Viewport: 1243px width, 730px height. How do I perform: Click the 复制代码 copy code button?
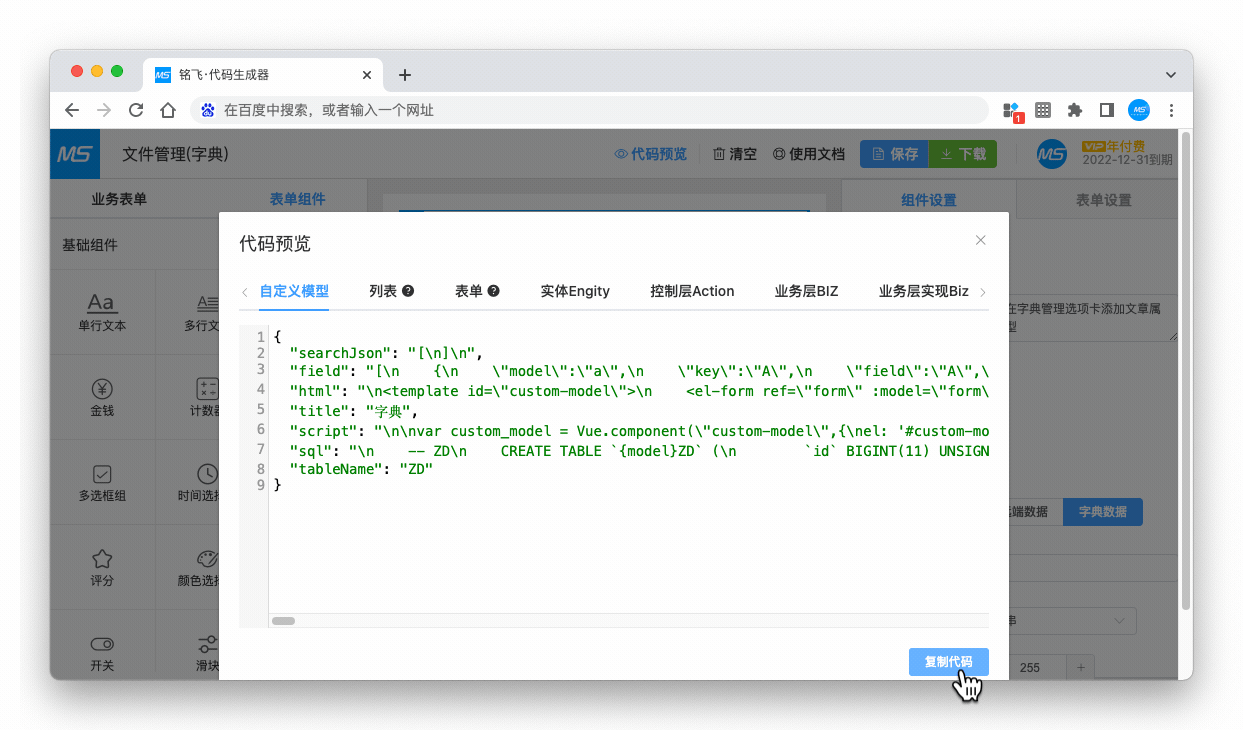coord(948,662)
